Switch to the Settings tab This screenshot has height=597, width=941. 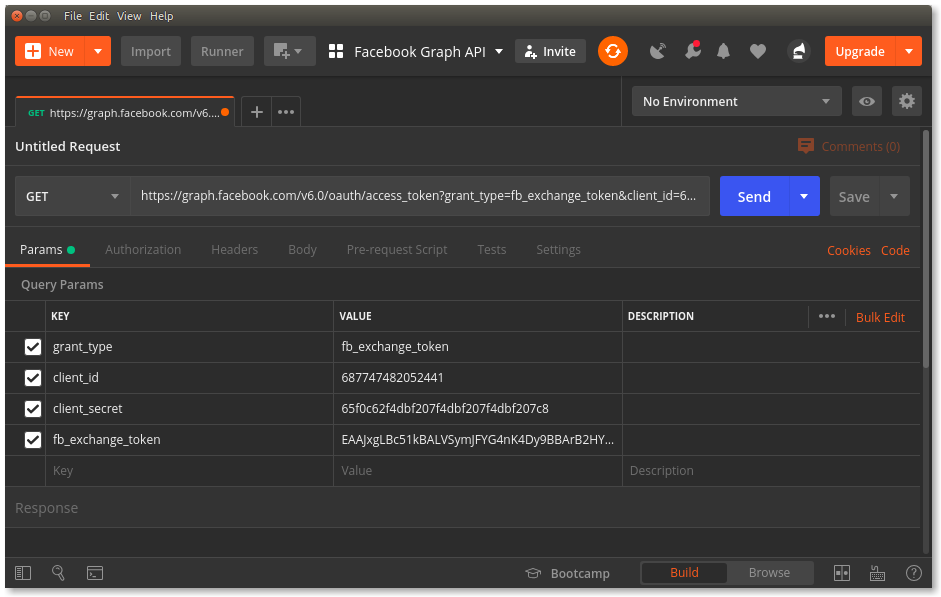tap(558, 250)
